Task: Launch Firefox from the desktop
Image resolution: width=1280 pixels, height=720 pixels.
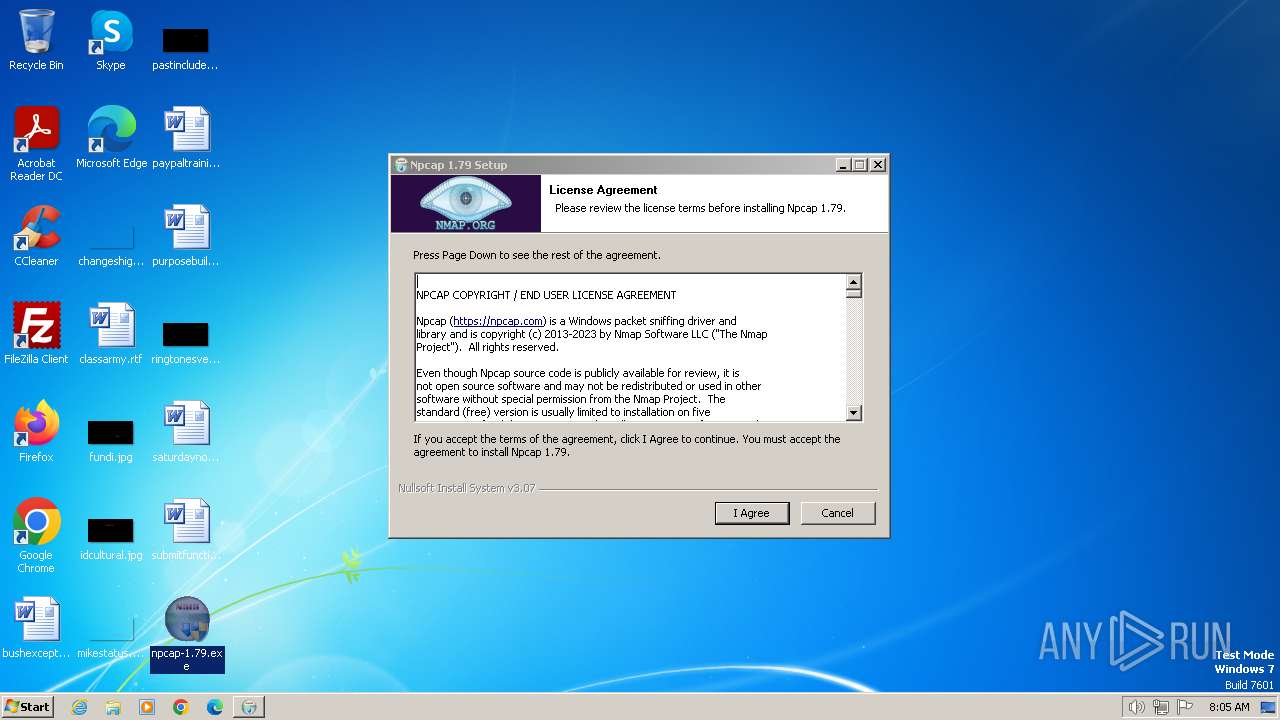Action: pyautogui.click(x=36, y=432)
